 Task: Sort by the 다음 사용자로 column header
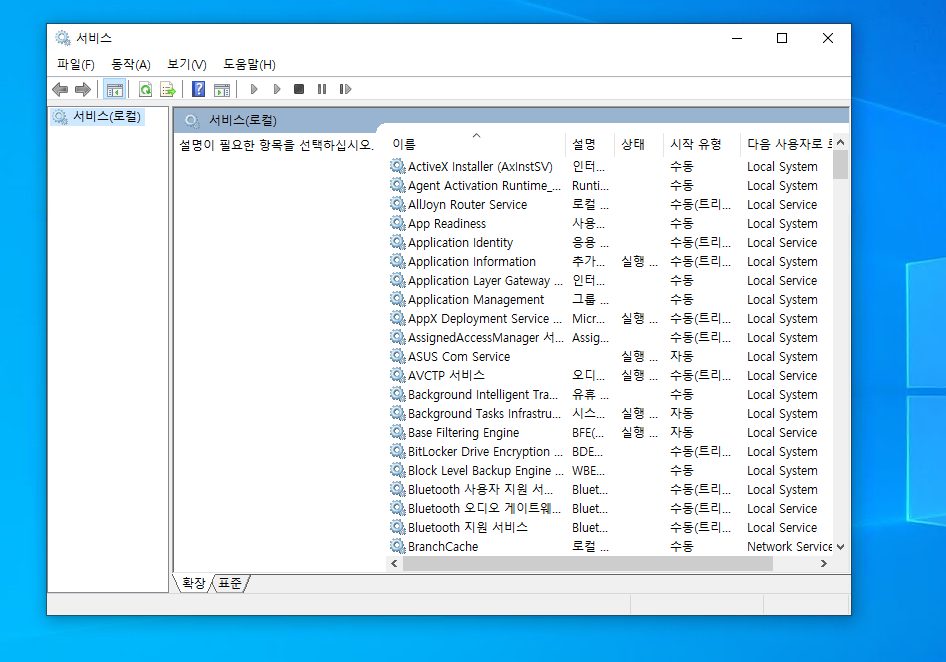786,144
